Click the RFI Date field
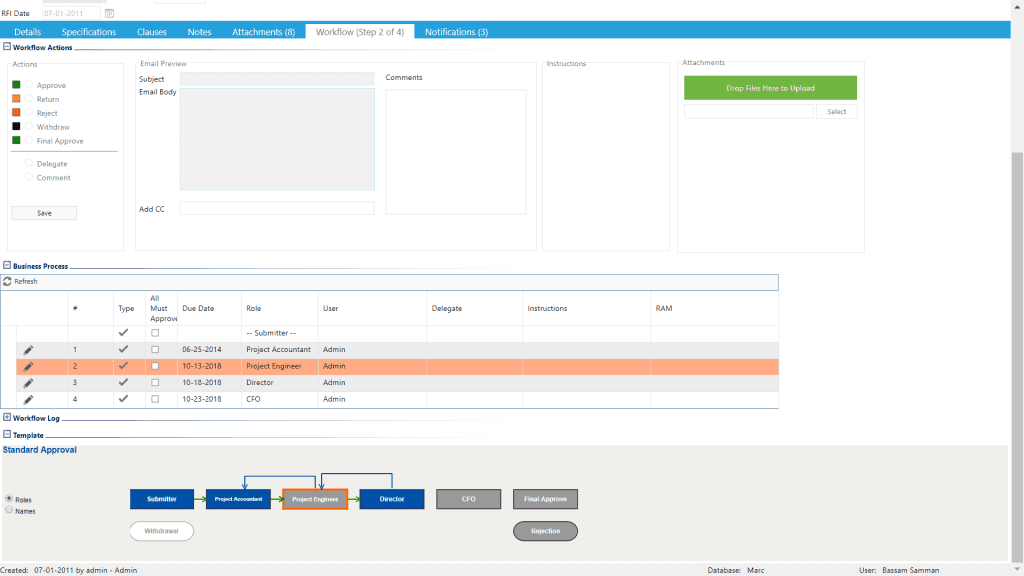 click(71, 13)
